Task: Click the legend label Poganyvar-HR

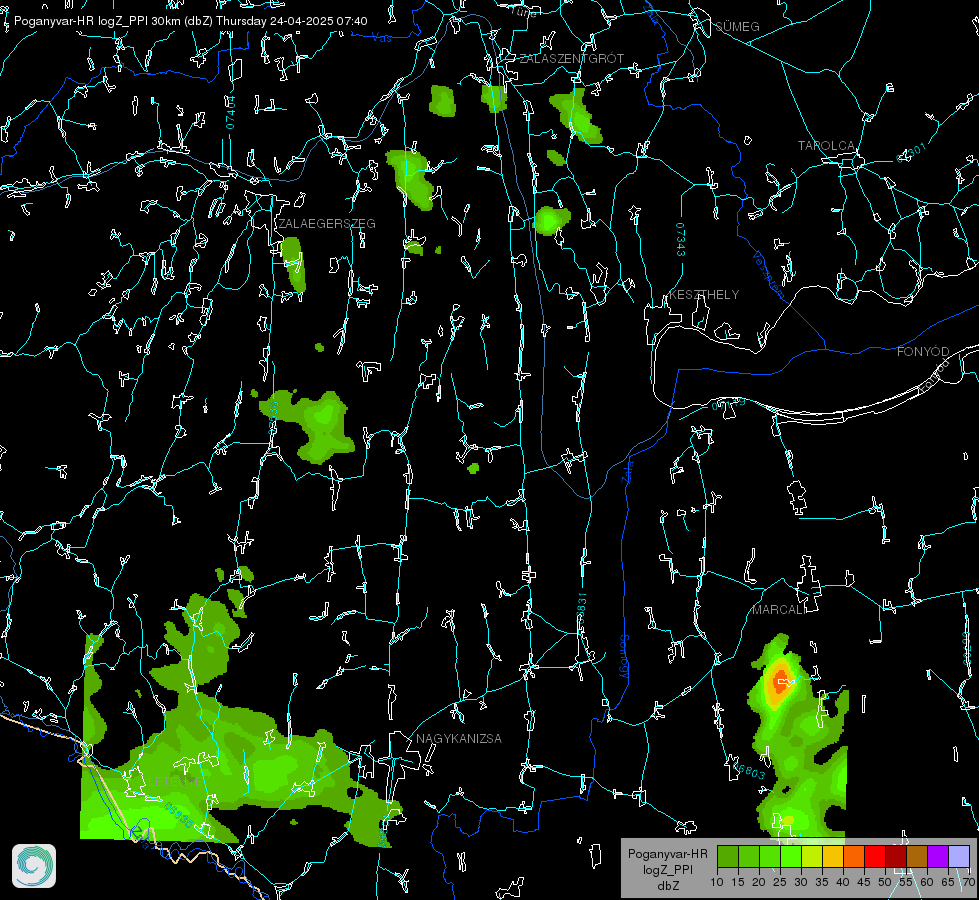Action: (667, 854)
